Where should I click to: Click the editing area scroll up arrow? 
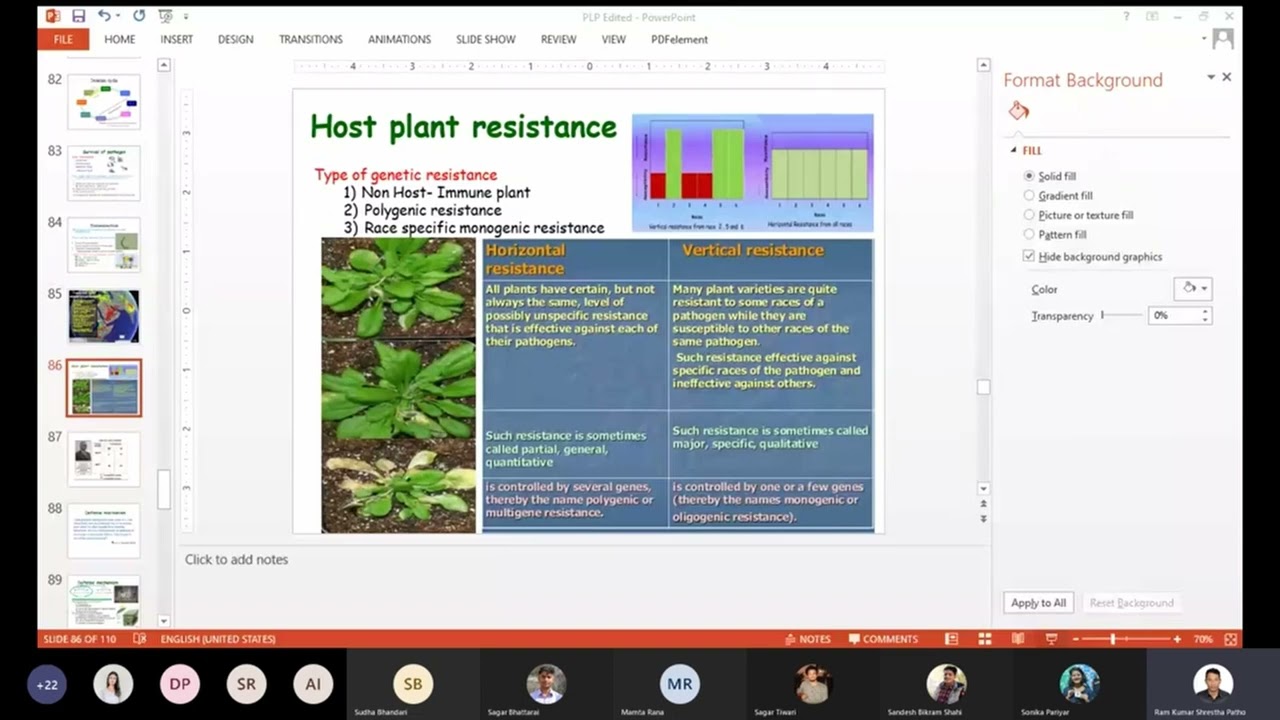[983, 65]
